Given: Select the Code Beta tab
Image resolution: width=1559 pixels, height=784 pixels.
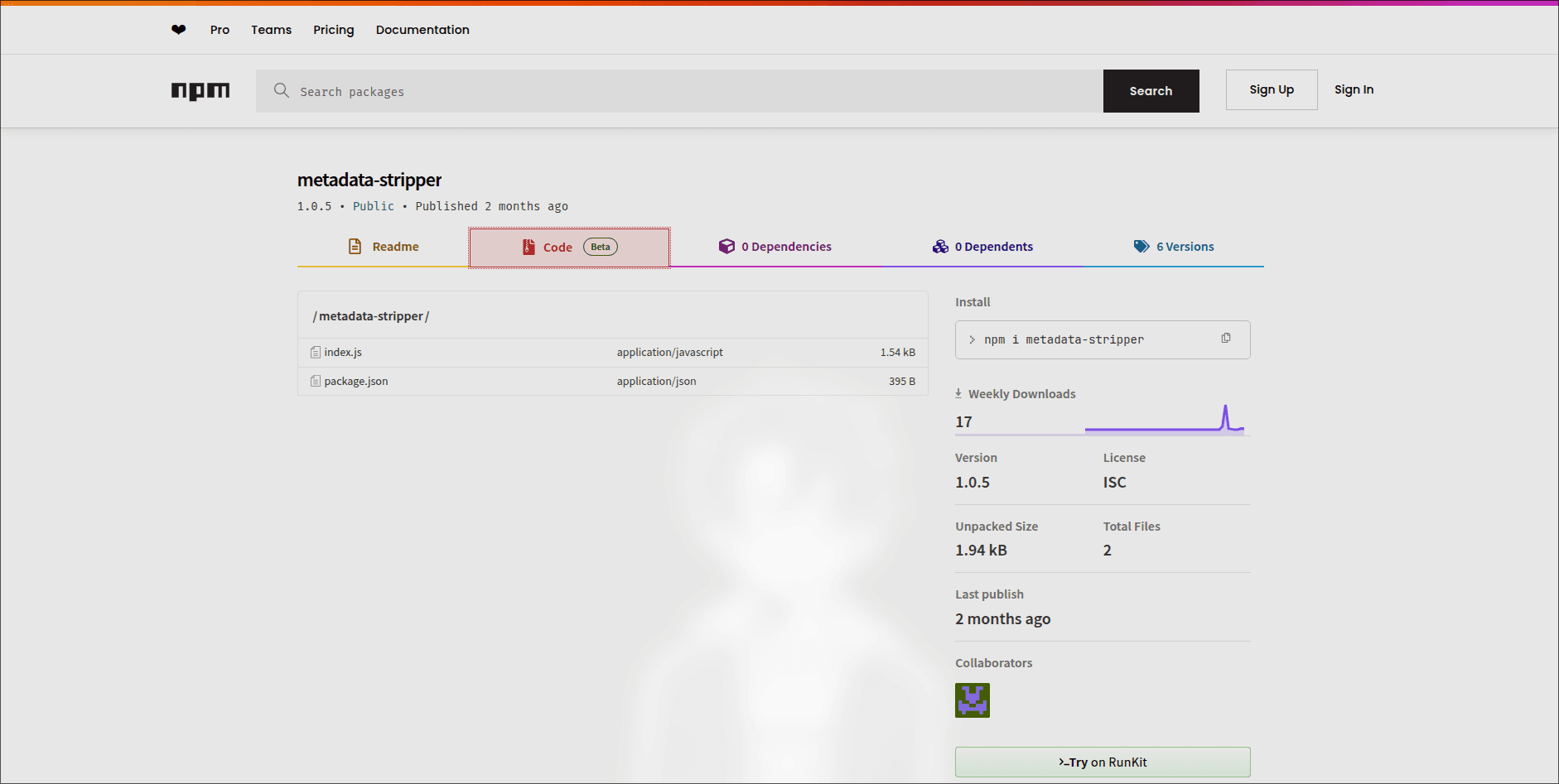Looking at the screenshot, I should pos(569,248).
